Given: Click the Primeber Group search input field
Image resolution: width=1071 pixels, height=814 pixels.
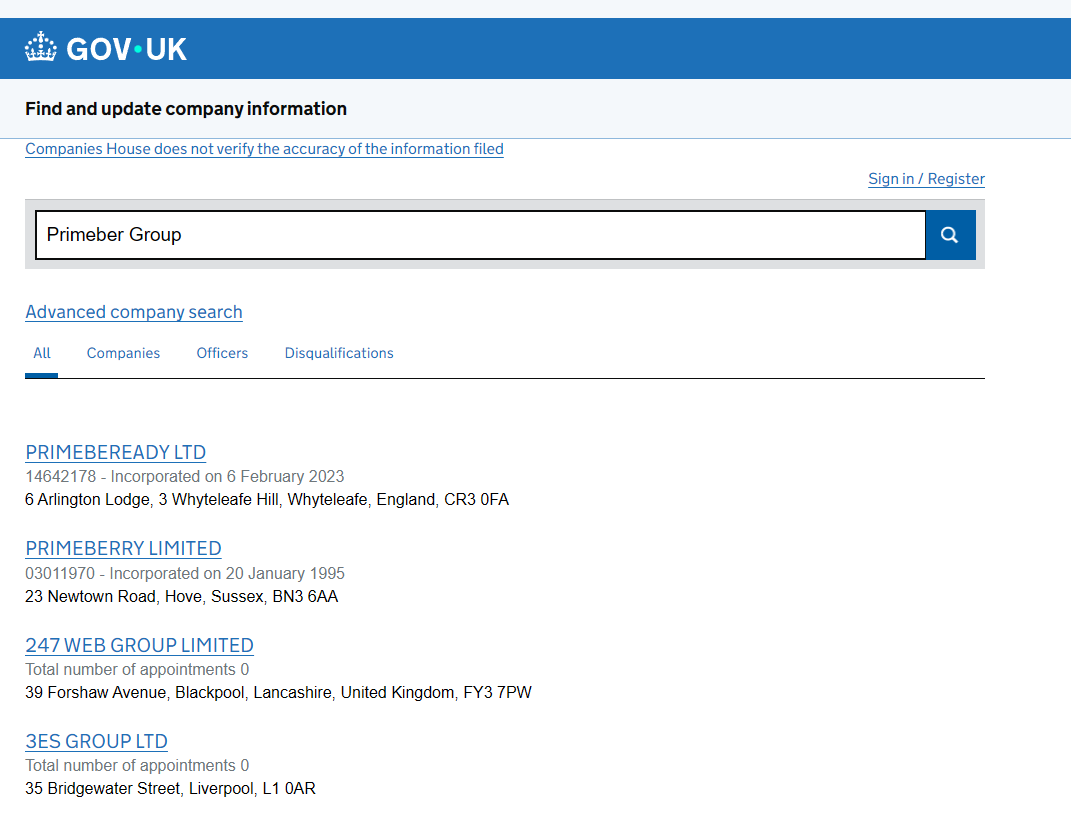Looking at the screenshot, I should (480, 235).
